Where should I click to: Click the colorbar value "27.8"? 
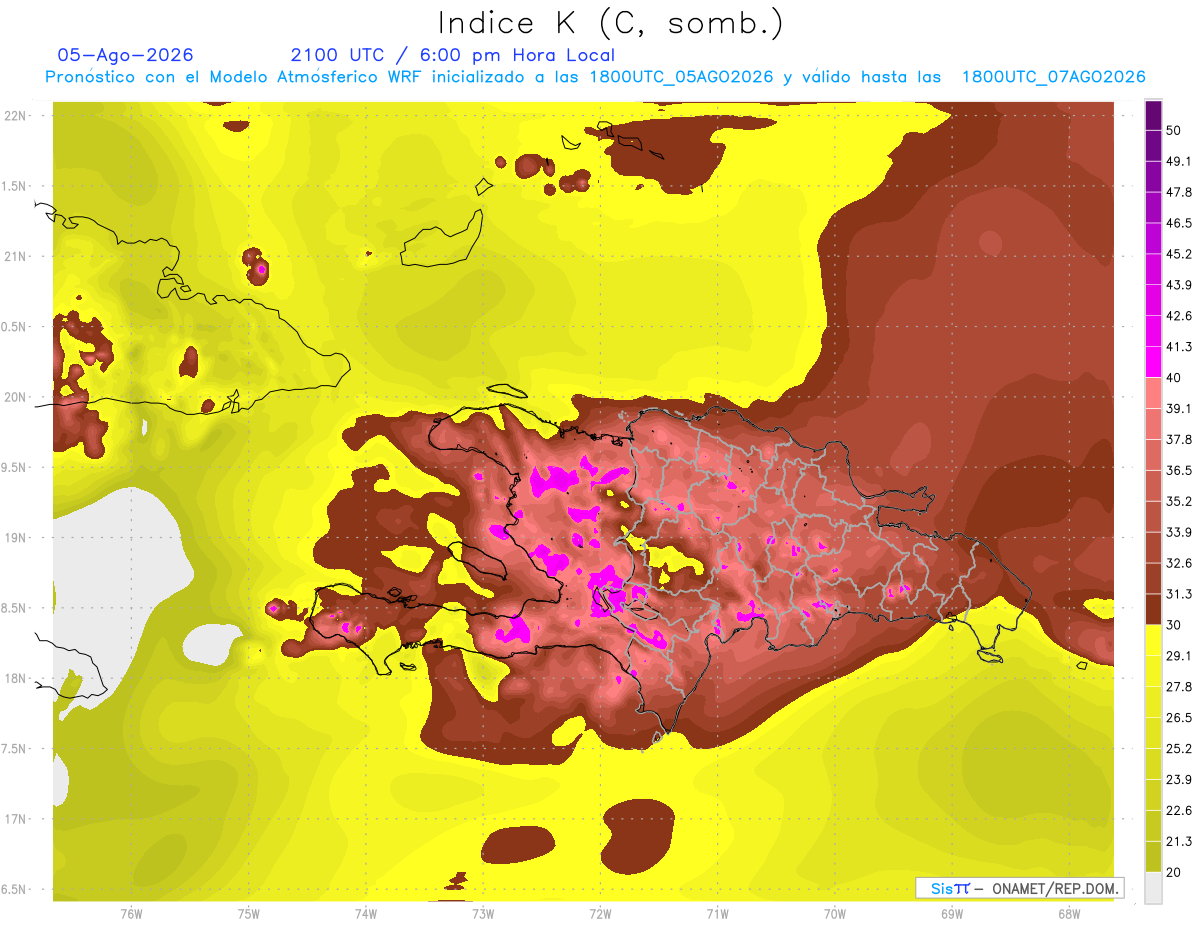(x=1179, y=687)
